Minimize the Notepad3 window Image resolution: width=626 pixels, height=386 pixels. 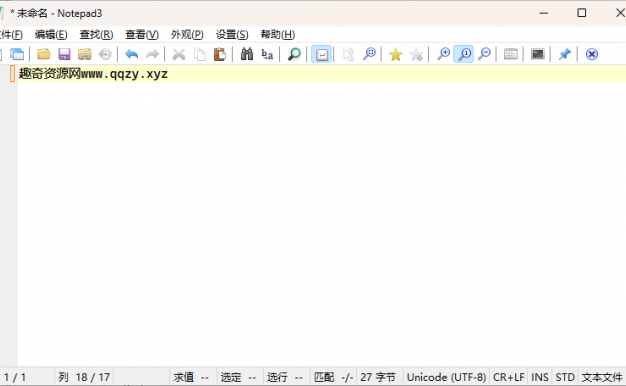pyautogui.click(x=543, y=13)
